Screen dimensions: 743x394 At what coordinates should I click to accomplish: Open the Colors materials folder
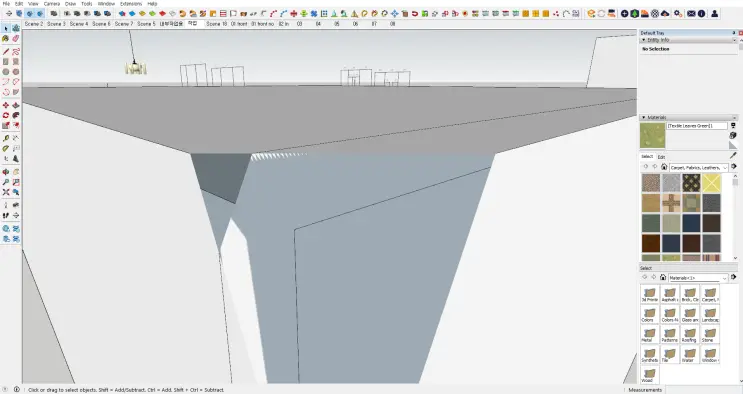pos(649,314)
